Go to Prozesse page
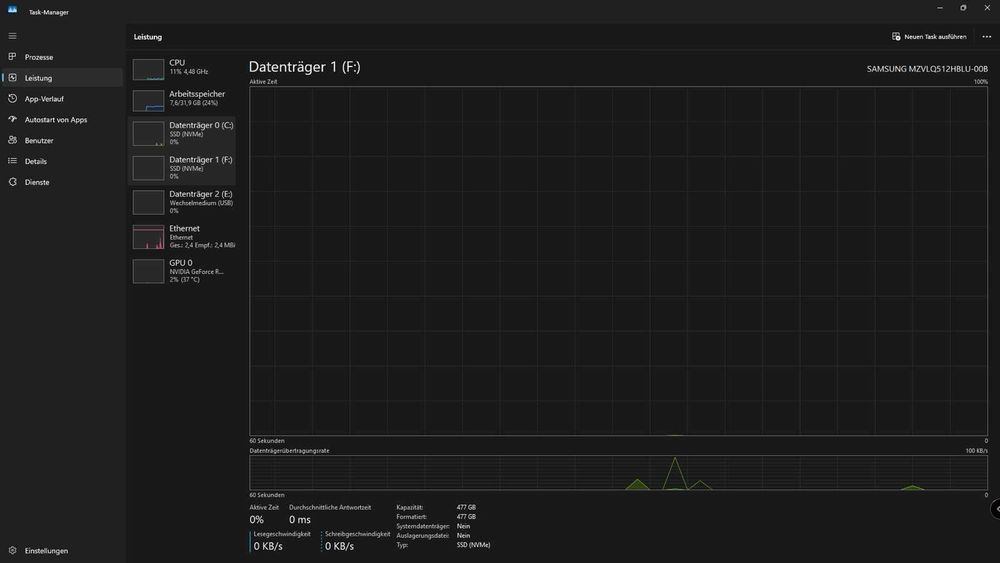 click(x=62, y=57)
